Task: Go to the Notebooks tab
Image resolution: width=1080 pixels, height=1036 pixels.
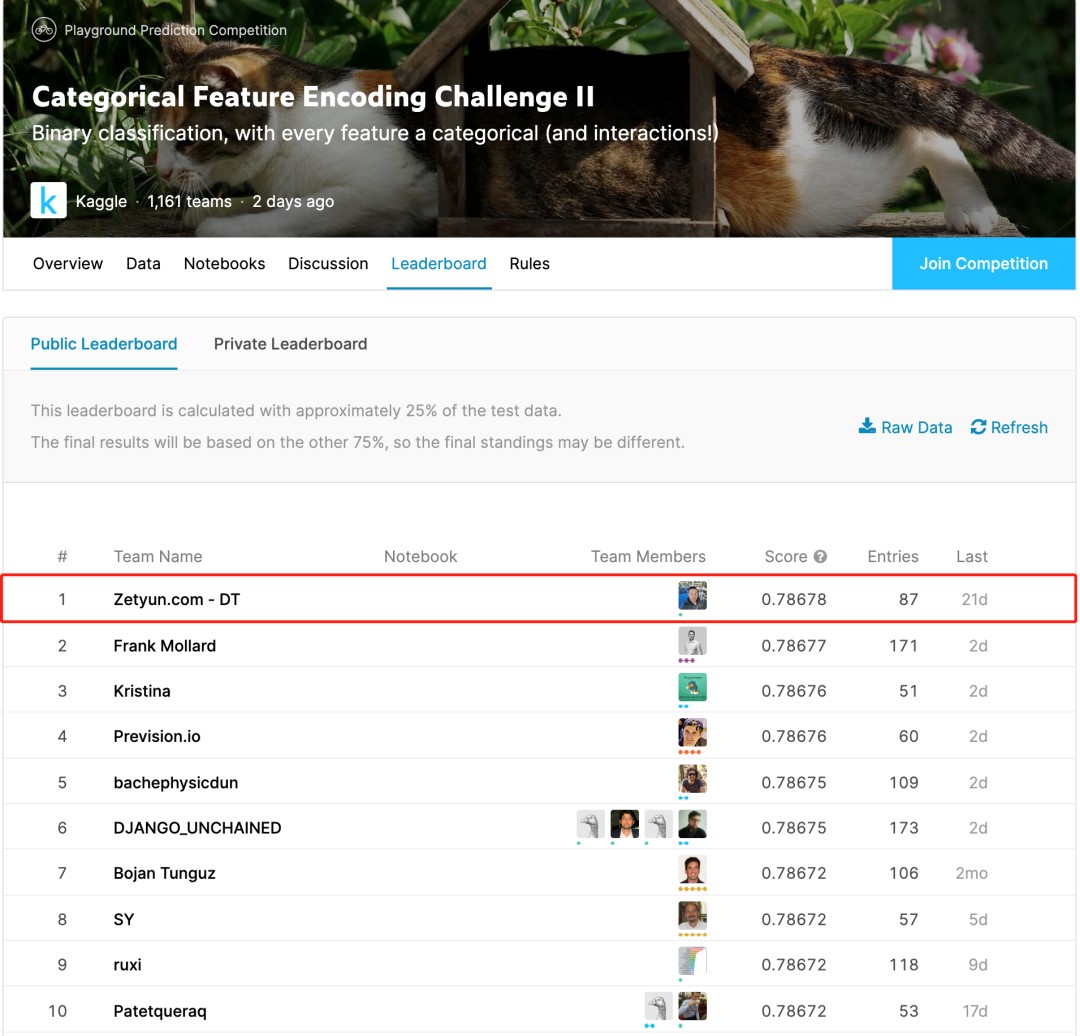Action: pos(224,264)
